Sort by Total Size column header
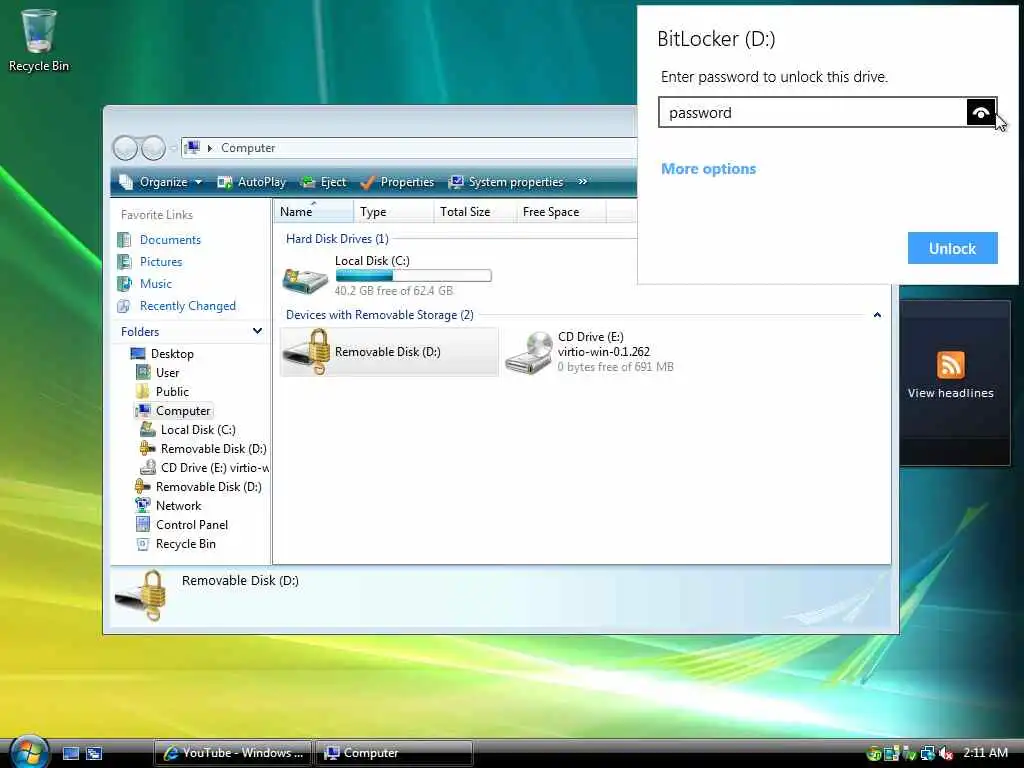Image resolution: width=1024 pixels, height=768 pixels. pos(475,212)
